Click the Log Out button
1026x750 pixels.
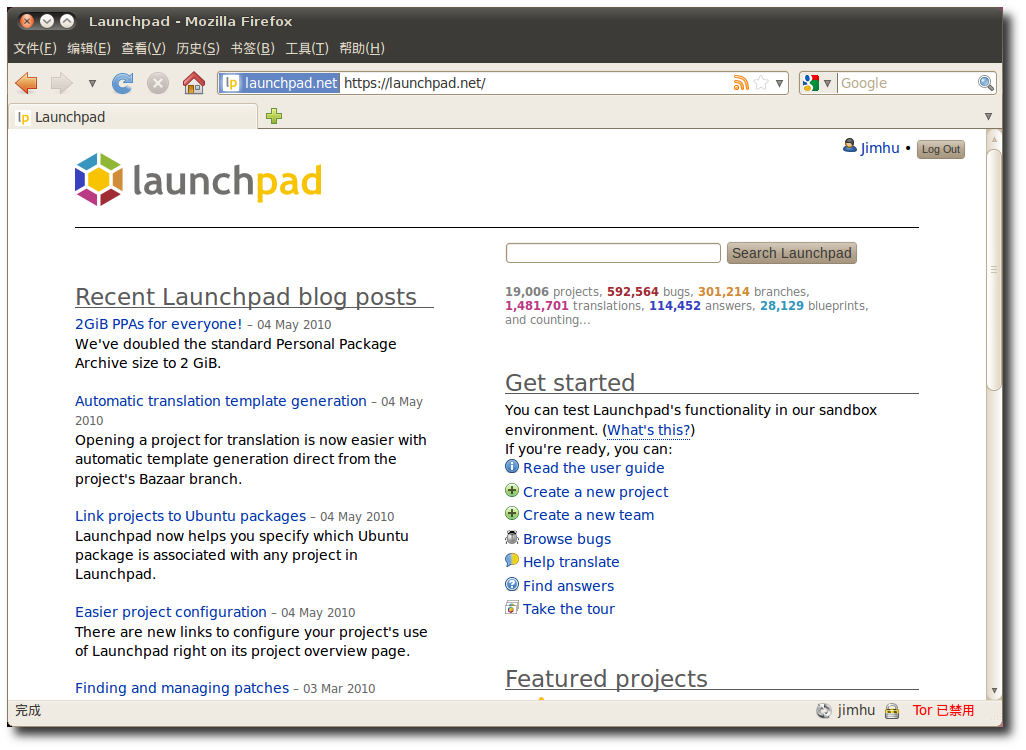click(940, 149)
